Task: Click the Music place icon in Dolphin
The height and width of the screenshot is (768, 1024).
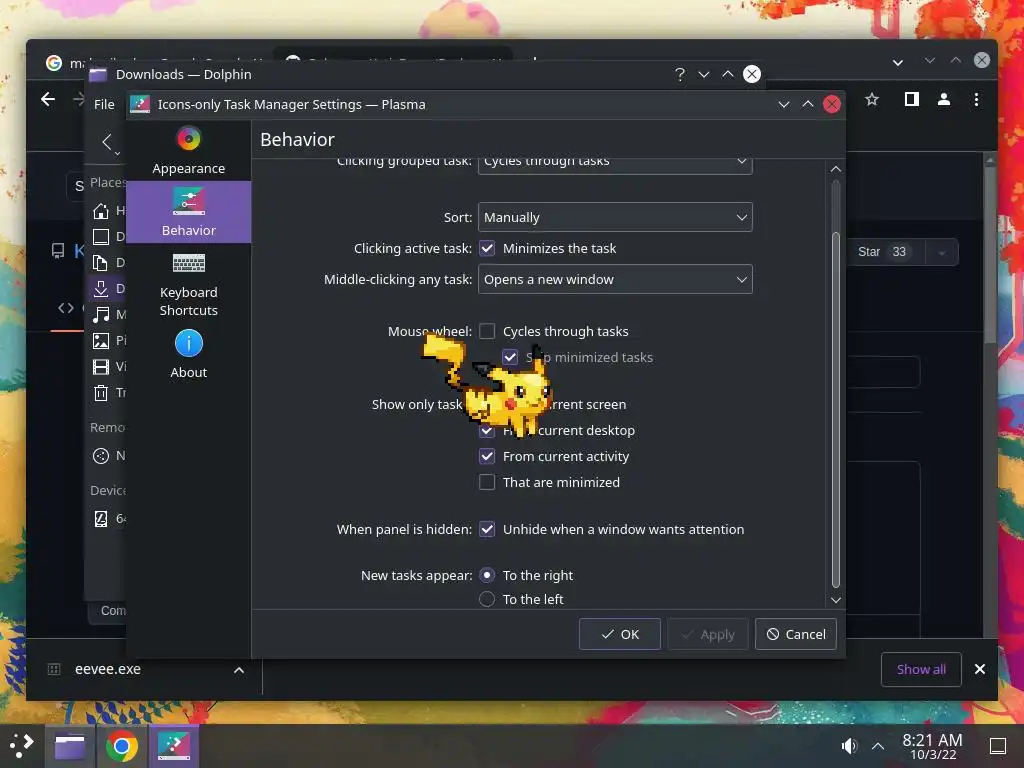Action: click(101, 314)
